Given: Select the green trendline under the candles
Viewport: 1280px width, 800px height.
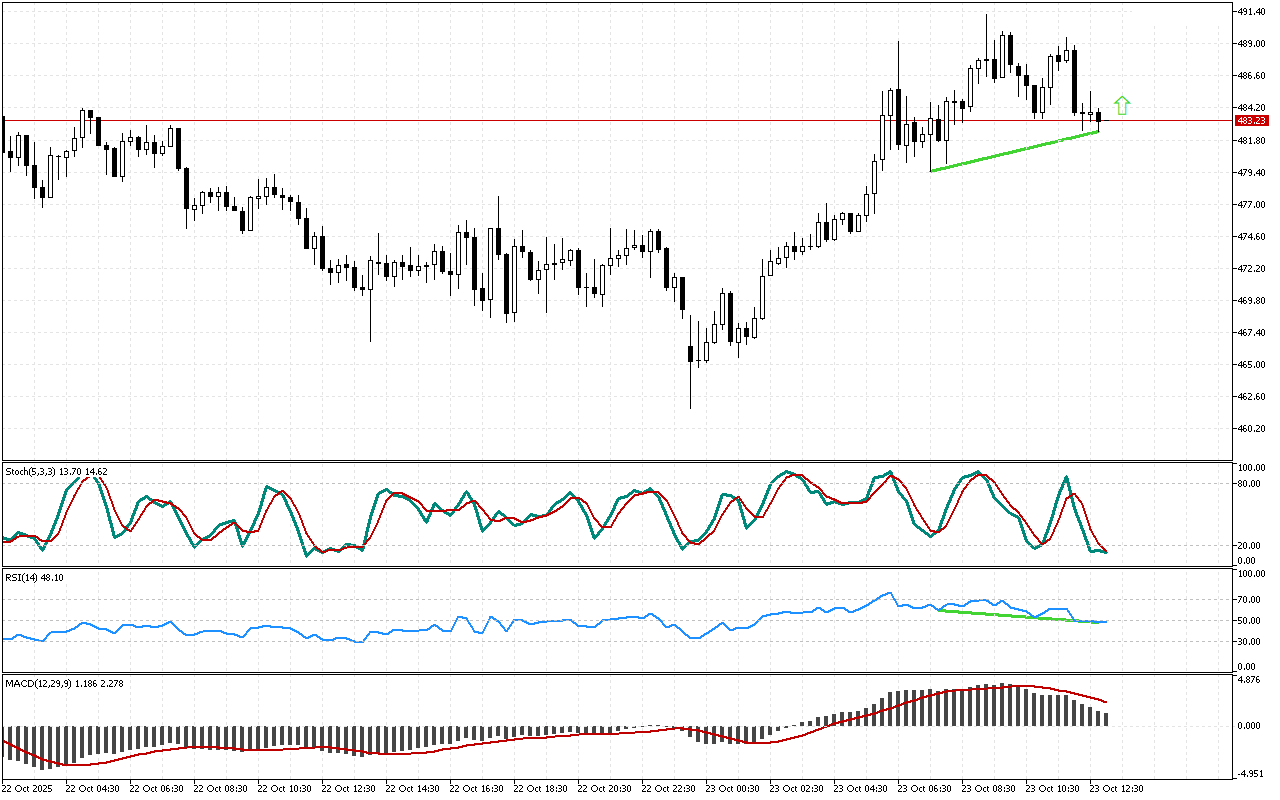Looking at the screenshot, I should click(x=1014, y=151).
